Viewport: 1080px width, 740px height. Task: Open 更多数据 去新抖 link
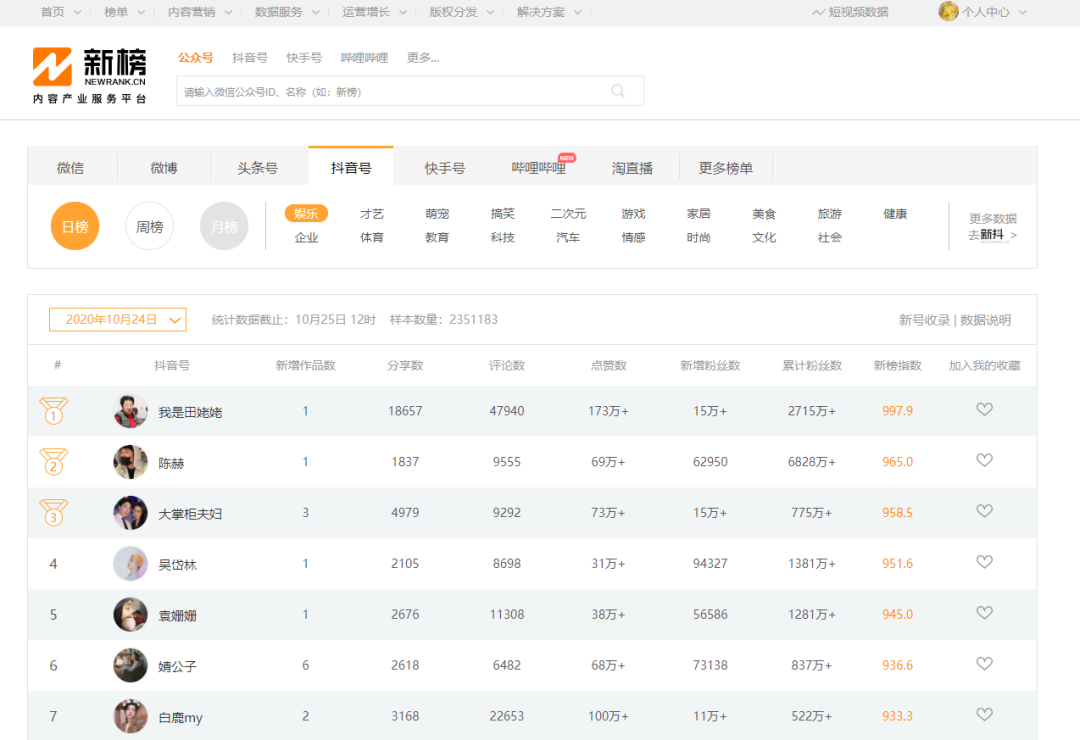(x=993, y=227)
